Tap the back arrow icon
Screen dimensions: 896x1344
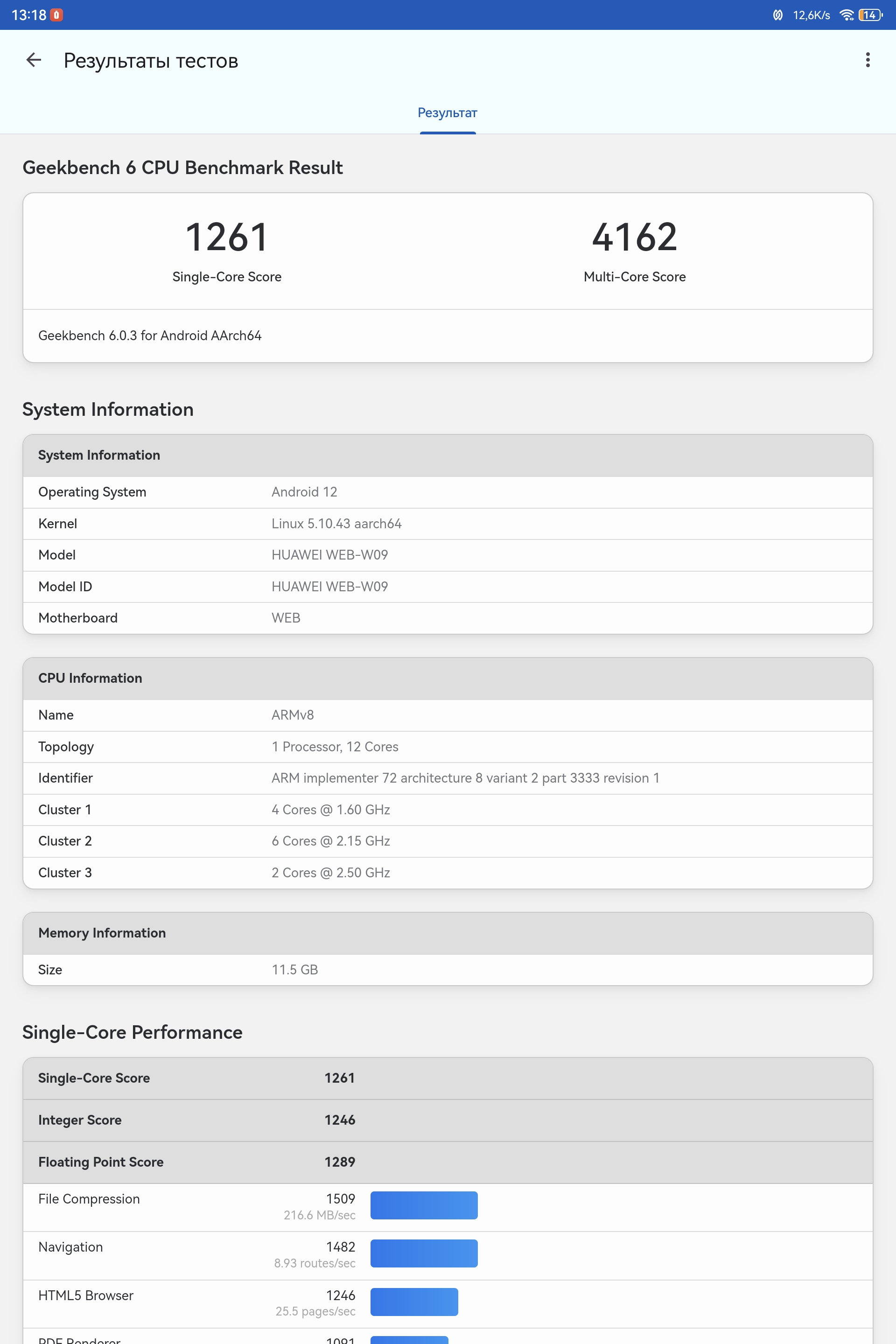click(x=34, y=60)
